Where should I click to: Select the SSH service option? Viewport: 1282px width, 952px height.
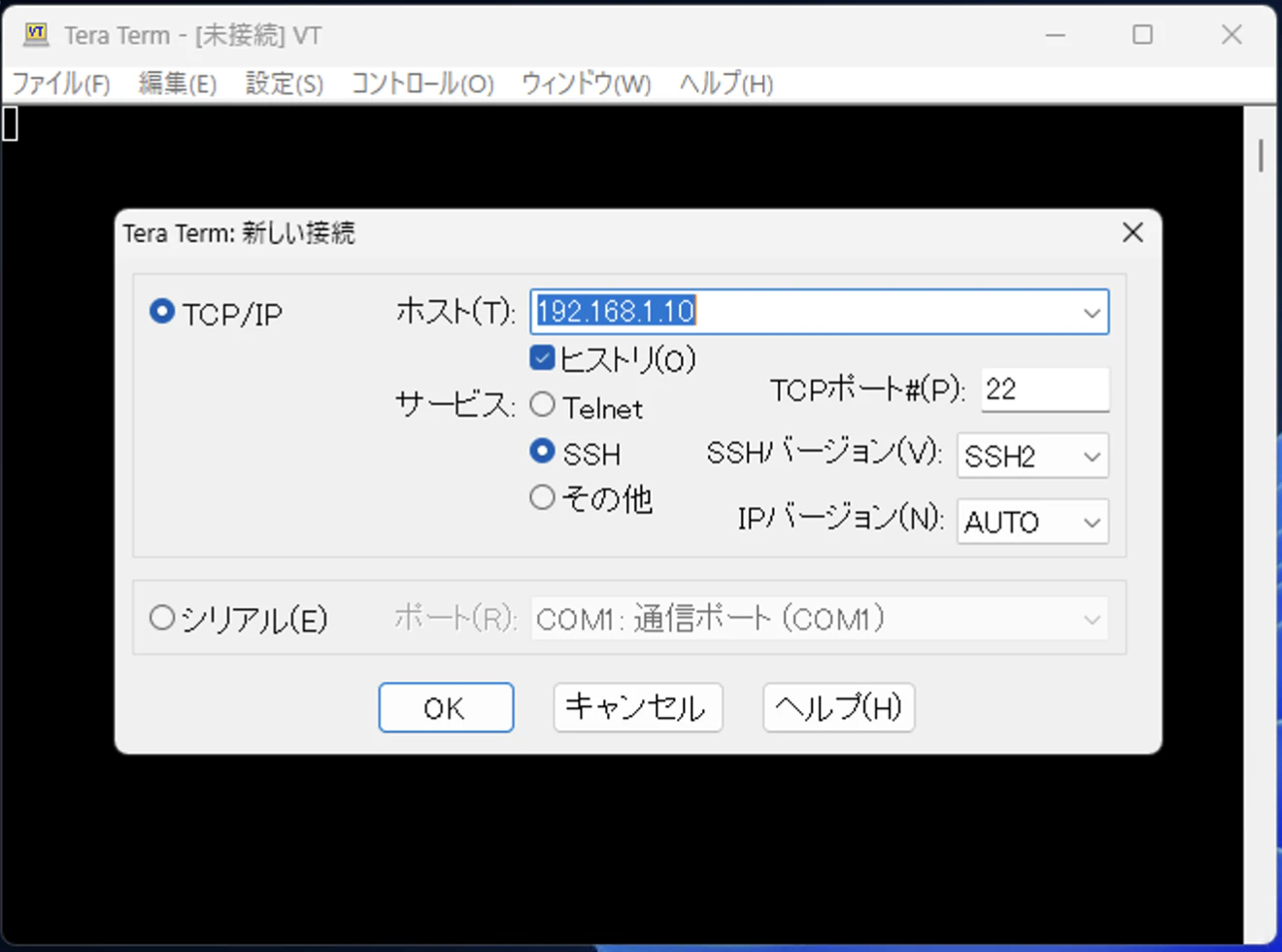[x=542, y=452]
